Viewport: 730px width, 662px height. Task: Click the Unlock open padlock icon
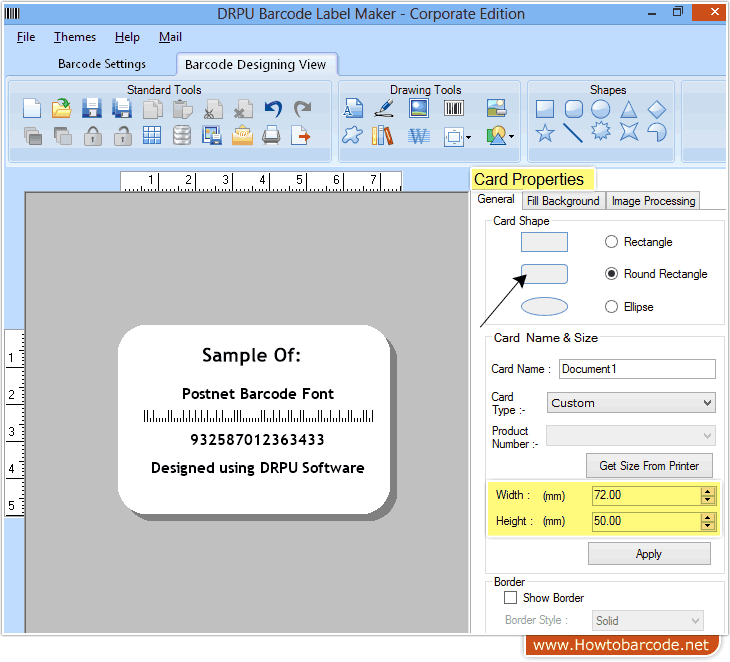(x=122, y=136)
